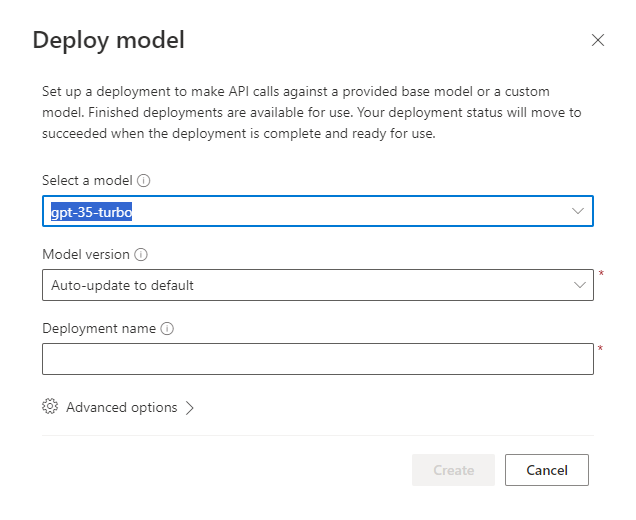Show info tooltip beside Deployment name
The image size is (636, 520).
pyautogui.click(x=167, y=329)
